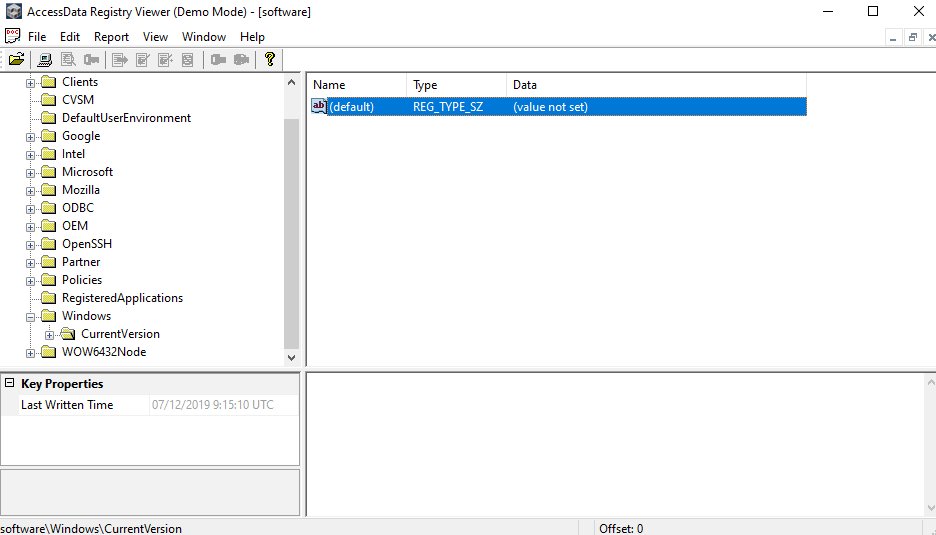Screen dimensions: 936x535
Task: Click the greyed document magnifier toolbar icon
Action: [68, 60]
